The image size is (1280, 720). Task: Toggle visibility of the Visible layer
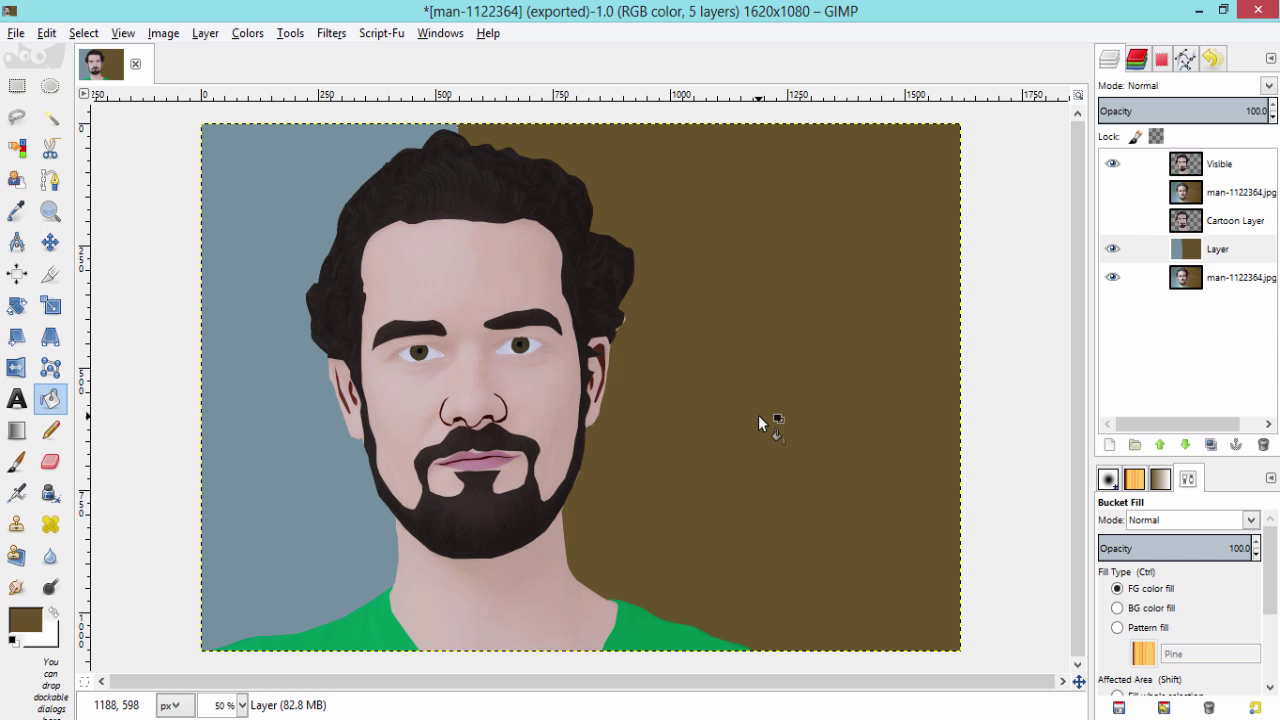pos(1112,163)
